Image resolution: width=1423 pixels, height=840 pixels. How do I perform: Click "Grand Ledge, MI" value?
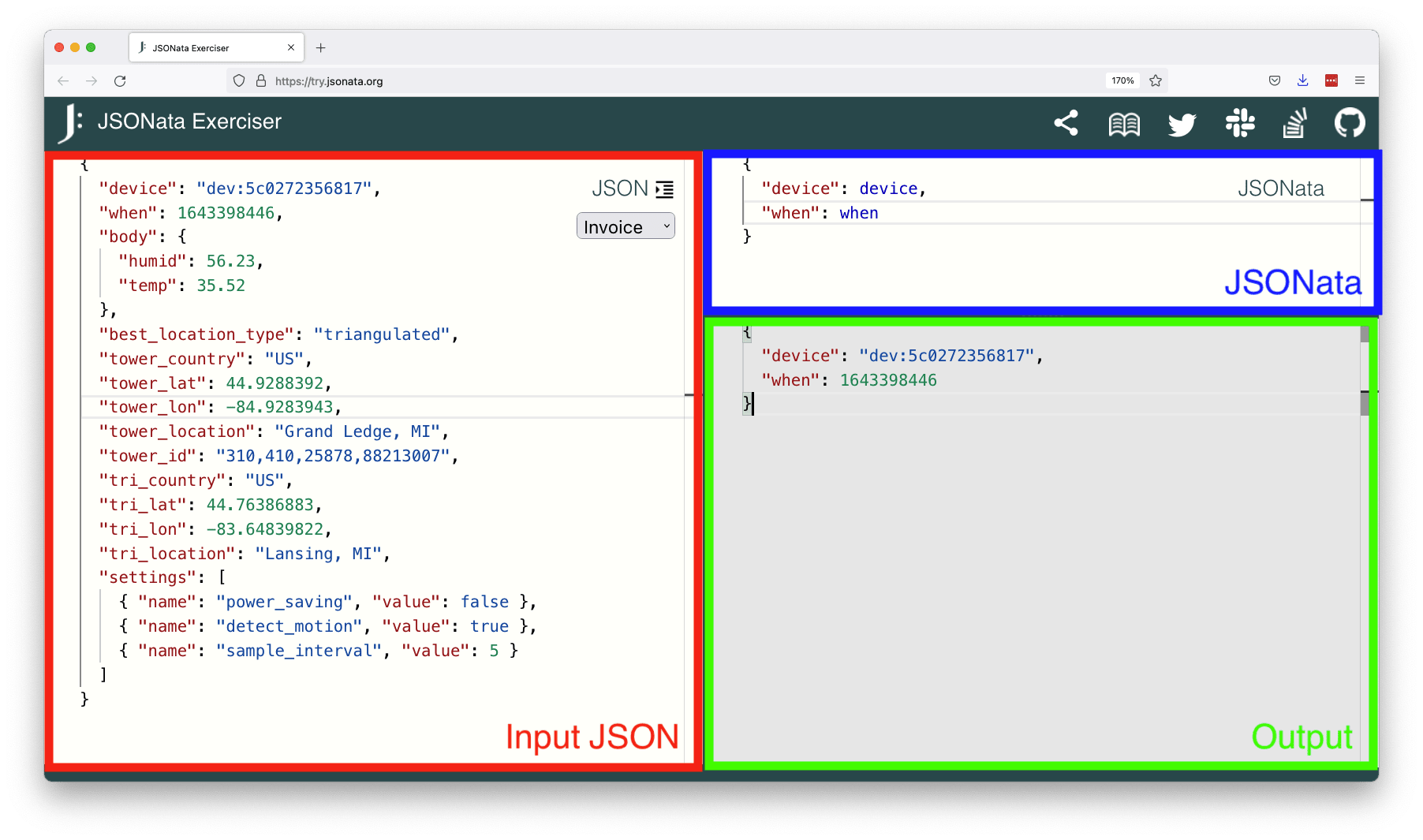point(357,431)
